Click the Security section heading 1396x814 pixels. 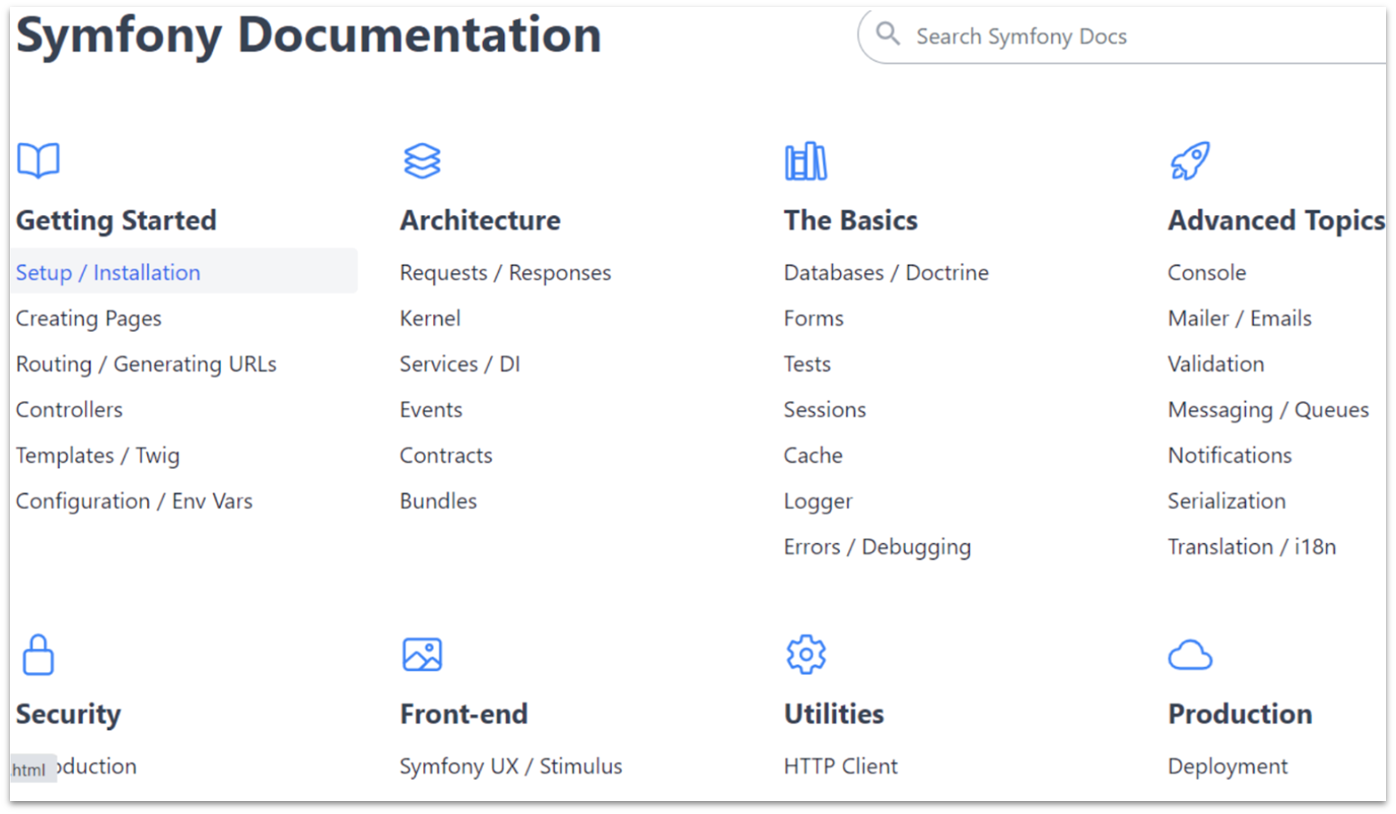coord(68,714)
